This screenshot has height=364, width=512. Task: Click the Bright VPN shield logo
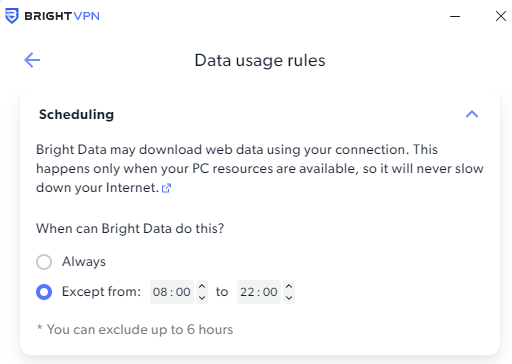click(12, 16)
